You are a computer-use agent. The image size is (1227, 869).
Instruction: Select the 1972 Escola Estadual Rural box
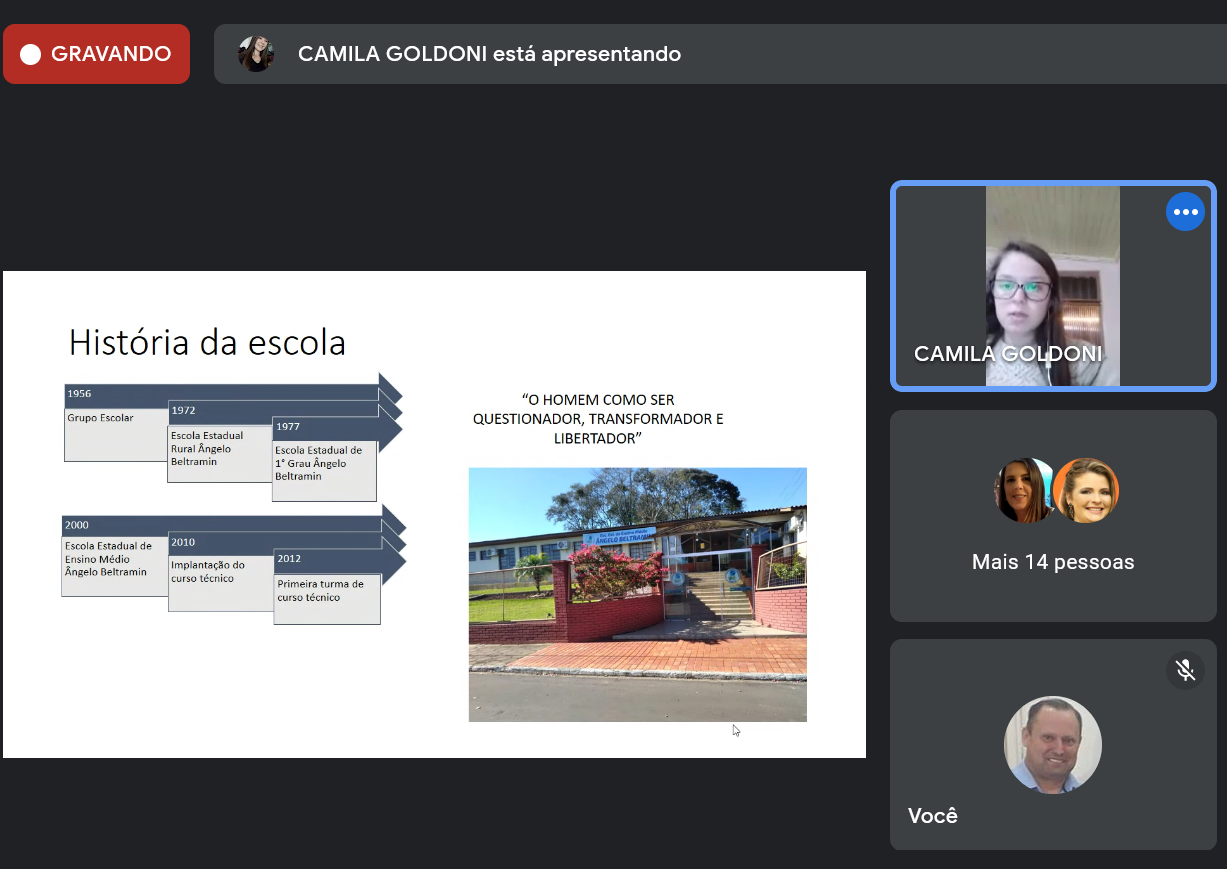(218, 453)
